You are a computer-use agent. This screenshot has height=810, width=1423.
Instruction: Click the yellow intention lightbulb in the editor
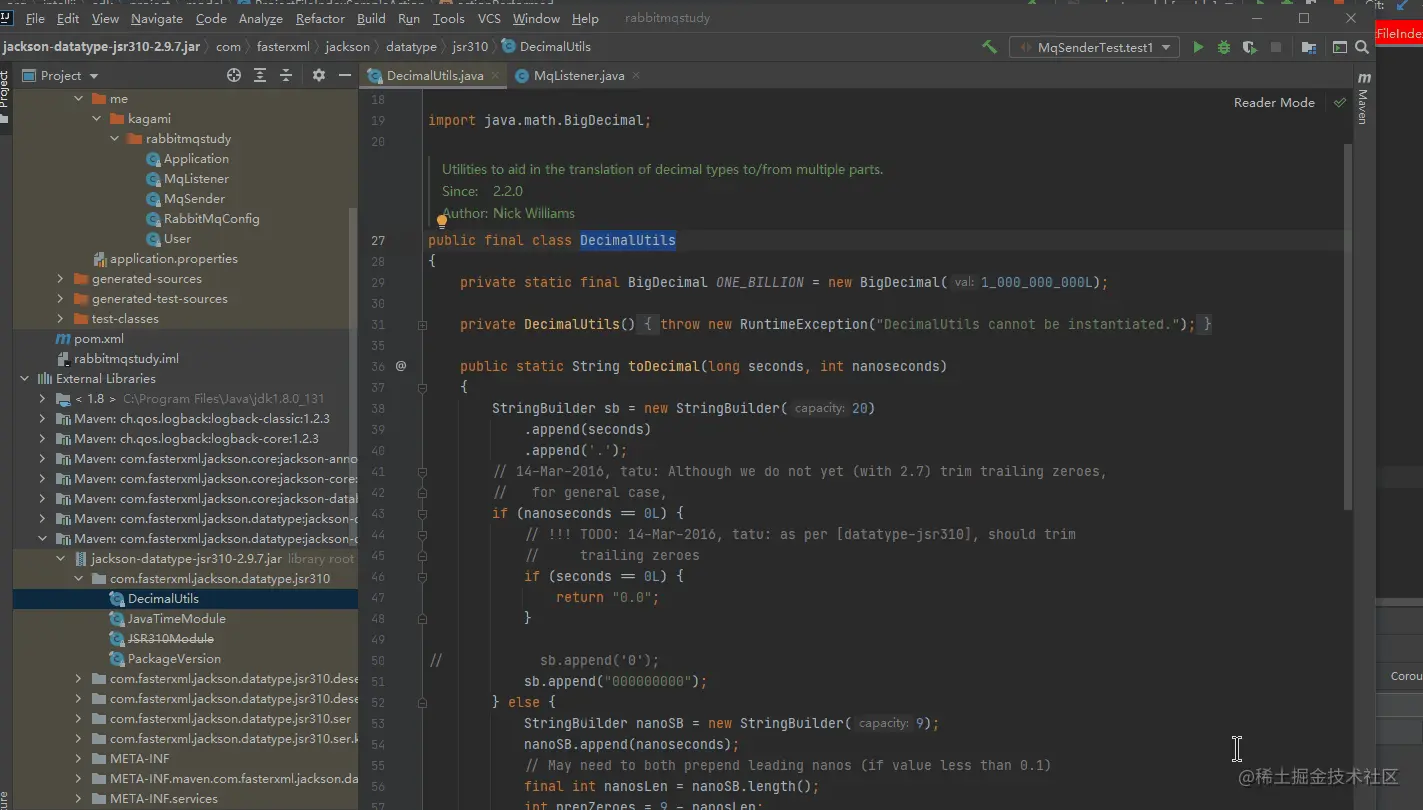click(x=441, y=222)
